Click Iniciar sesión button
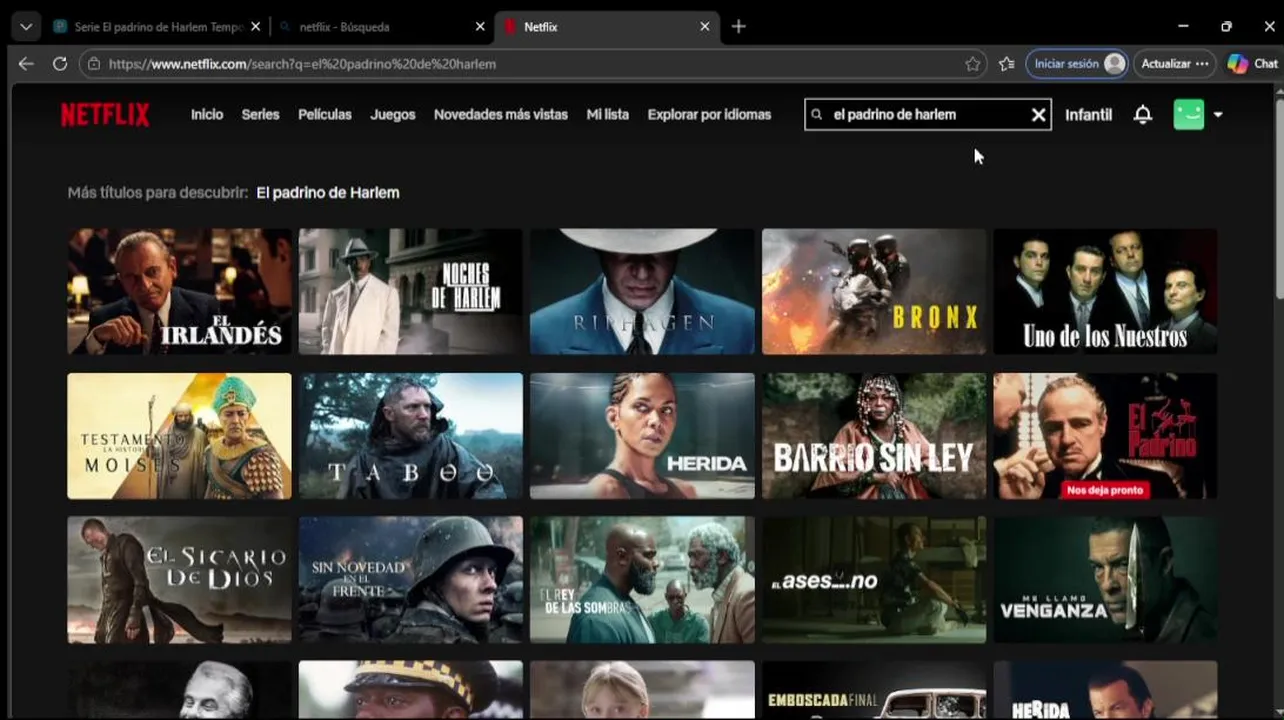 click(x=1077, y=64)
